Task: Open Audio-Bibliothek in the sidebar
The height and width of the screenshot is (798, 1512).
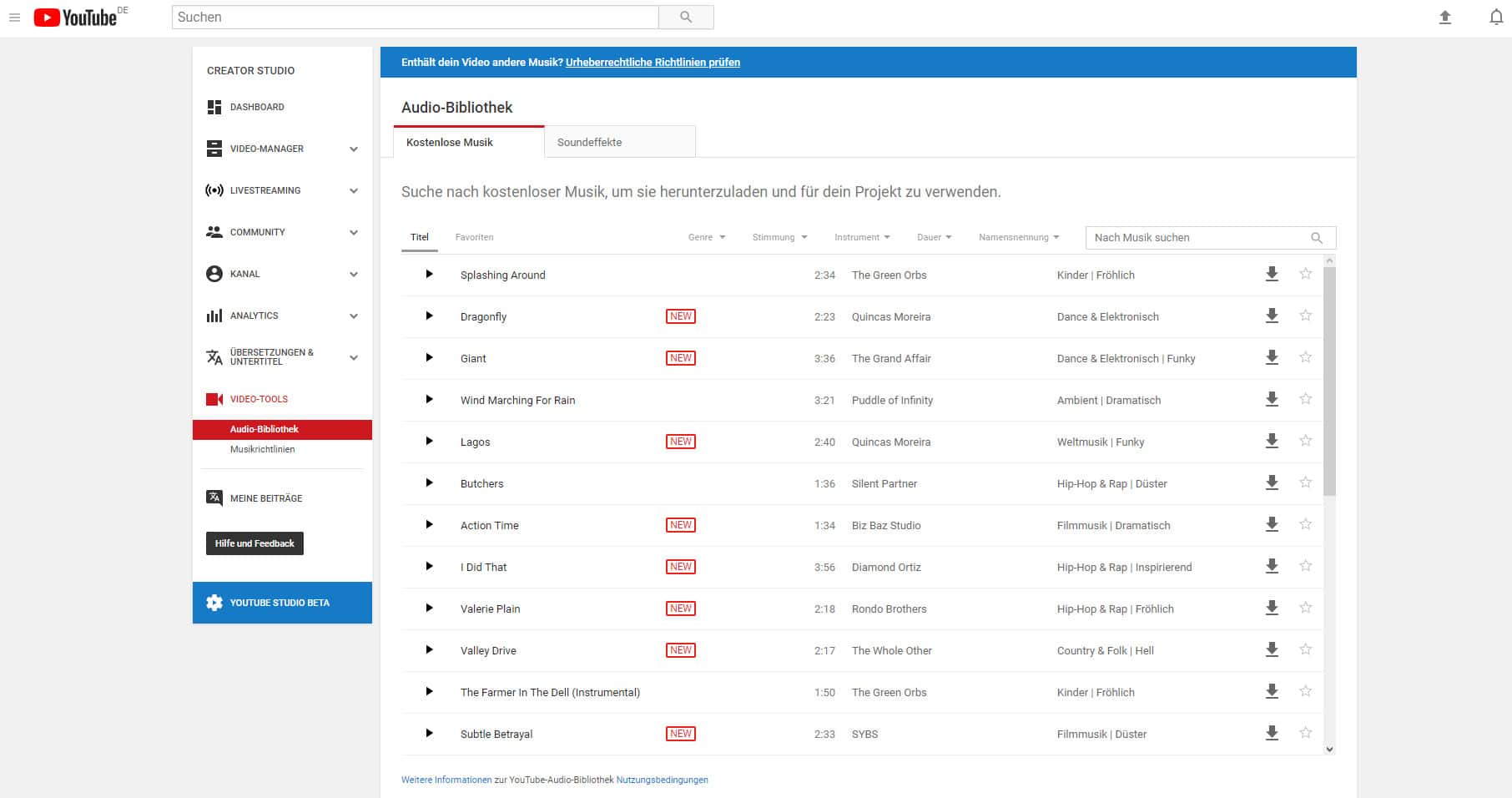Action: [282, 429]
